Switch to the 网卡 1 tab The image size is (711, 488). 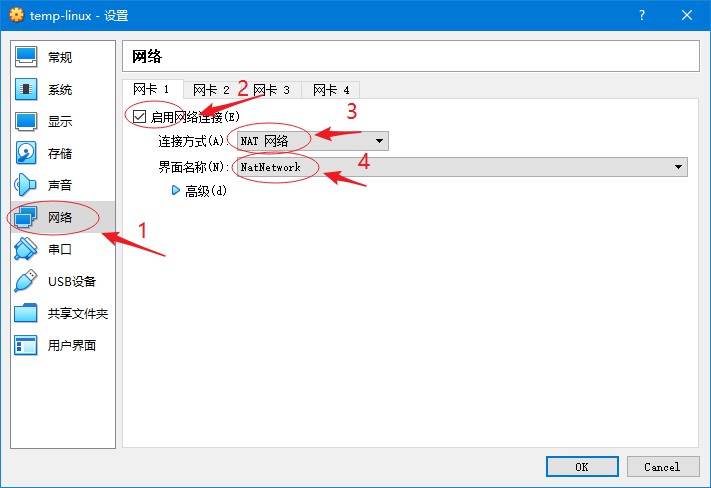click(x=152, y=89)
